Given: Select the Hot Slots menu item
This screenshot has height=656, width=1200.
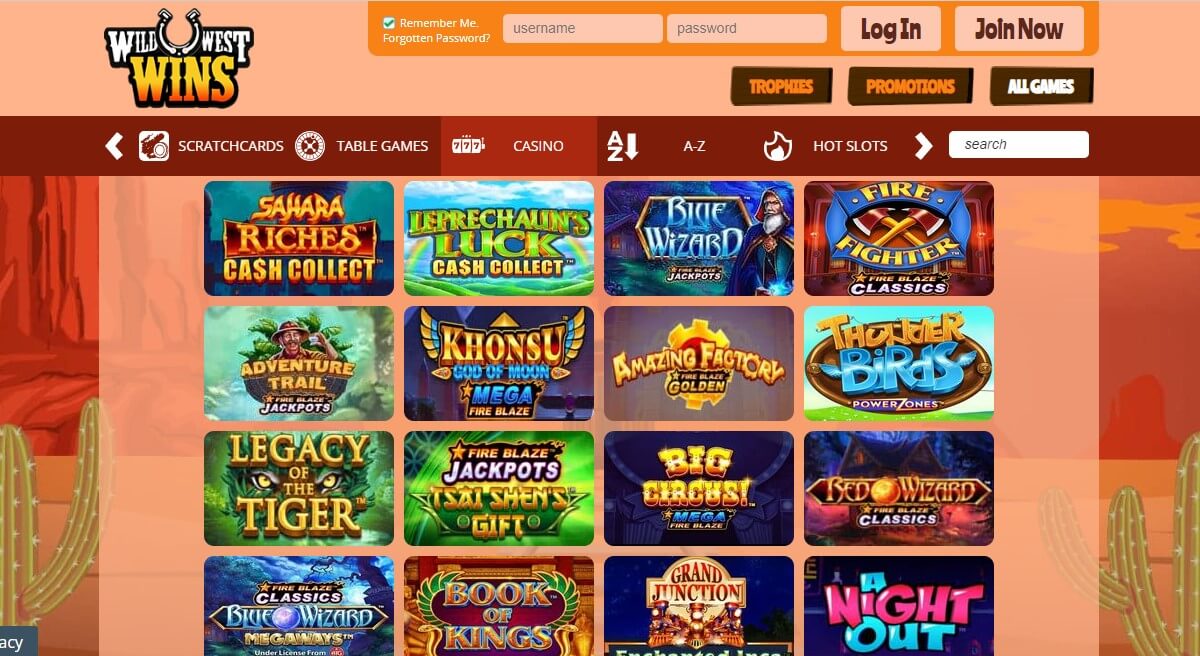Looking at the screenshot, I should click(x=850, y=146).
